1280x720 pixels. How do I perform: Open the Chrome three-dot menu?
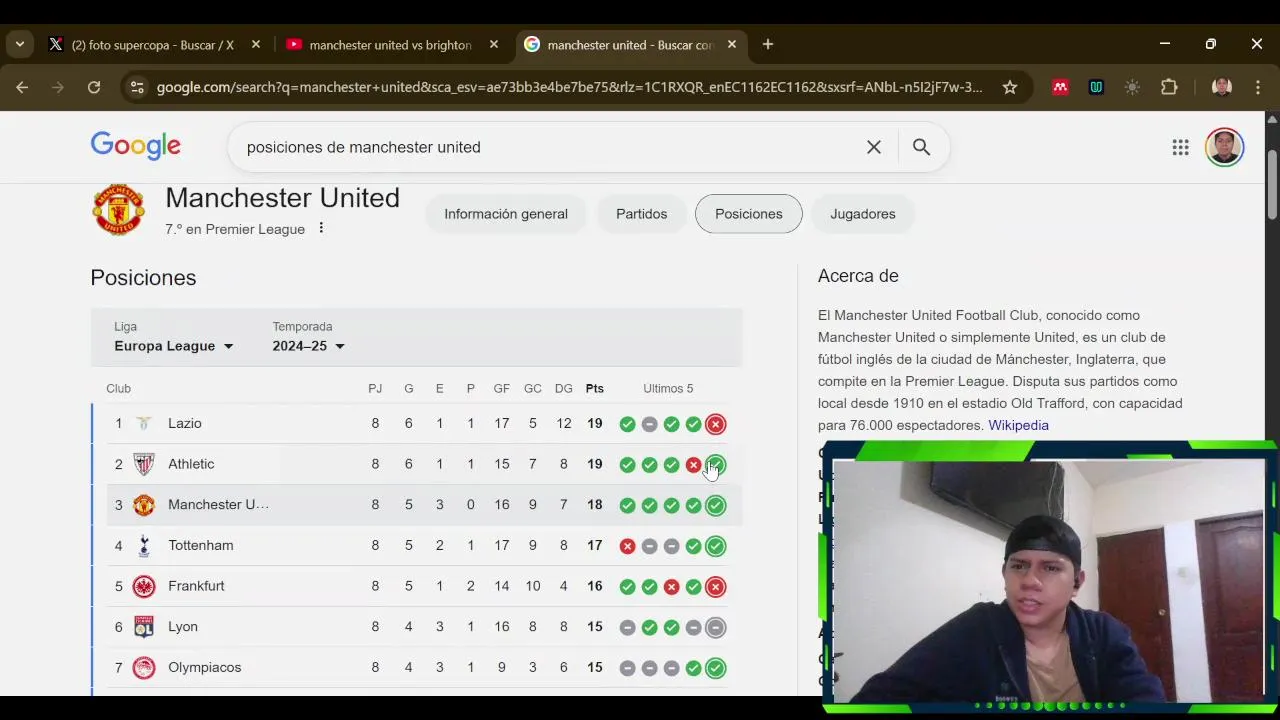(1258, 87)
